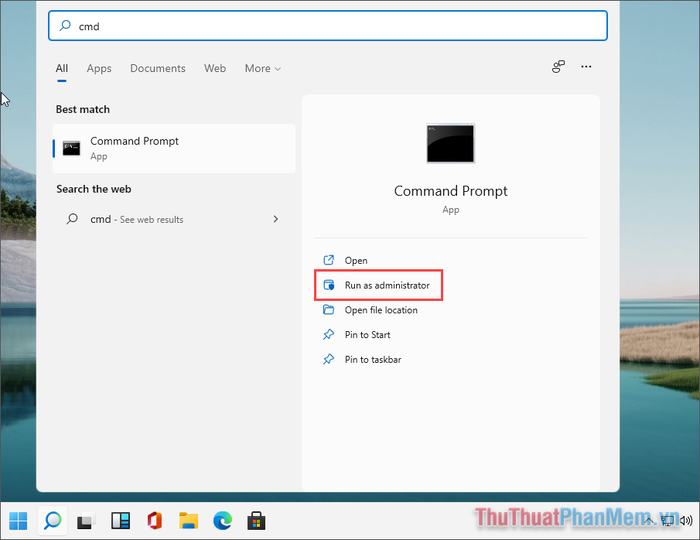Launch Microsoft Edge from the taskbar
The image size is (700, 540).
pyautogui.click(x=222, y=520)
